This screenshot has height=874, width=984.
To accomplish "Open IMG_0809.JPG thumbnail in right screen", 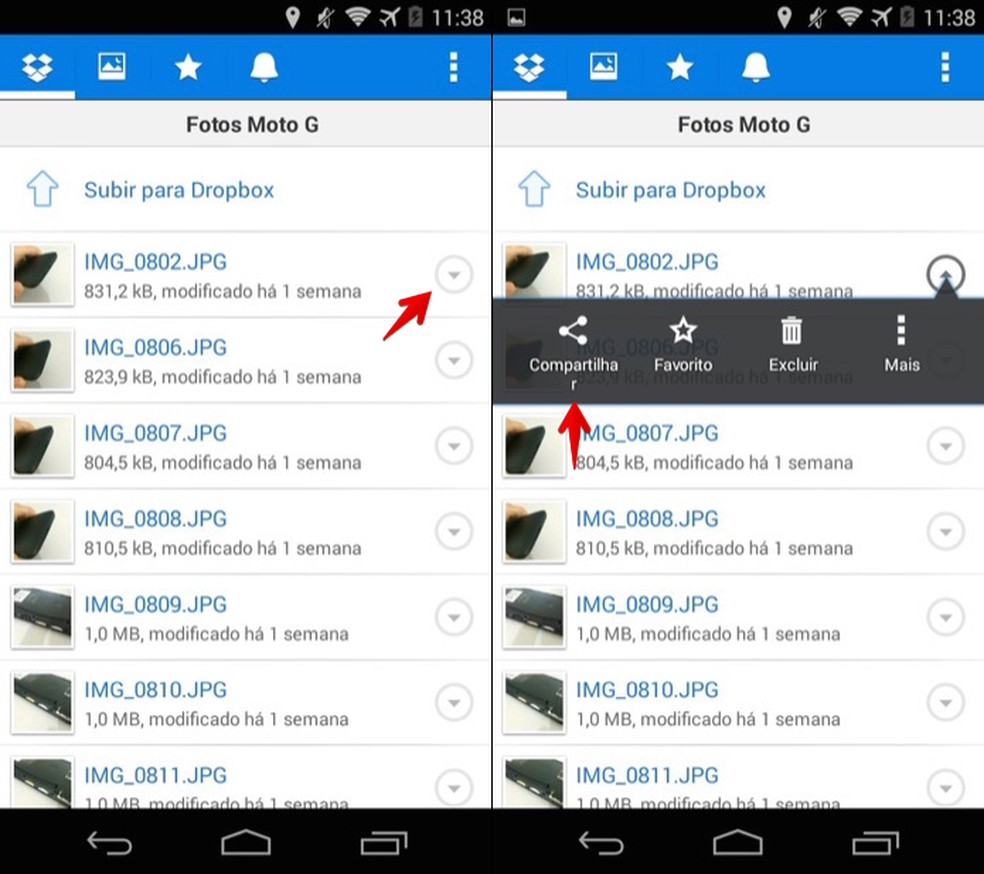I will (534, 617).
